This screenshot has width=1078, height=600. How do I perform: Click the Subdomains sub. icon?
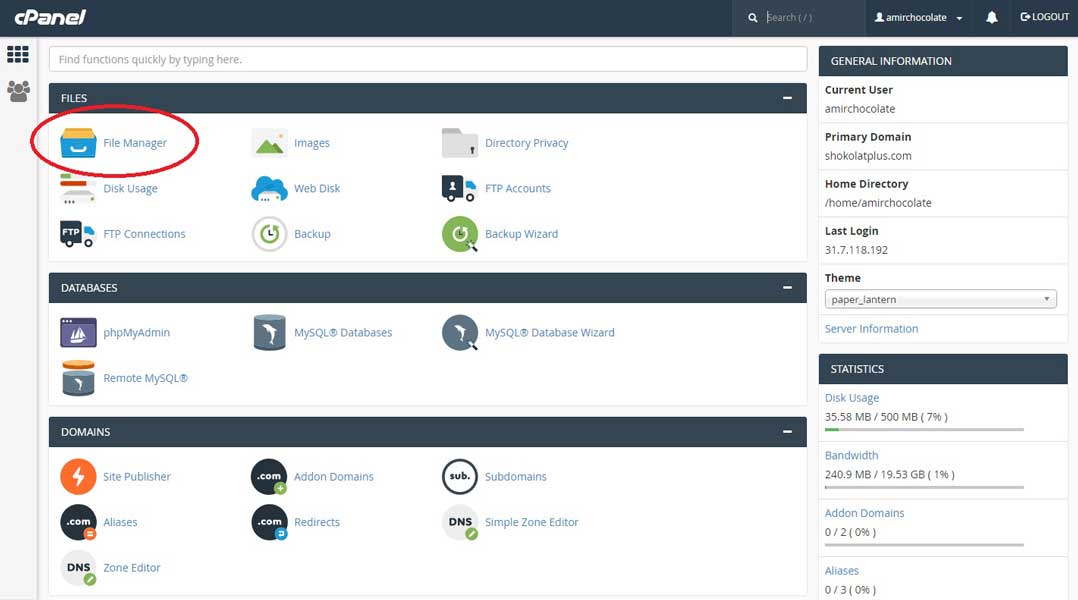pos(460,477)
